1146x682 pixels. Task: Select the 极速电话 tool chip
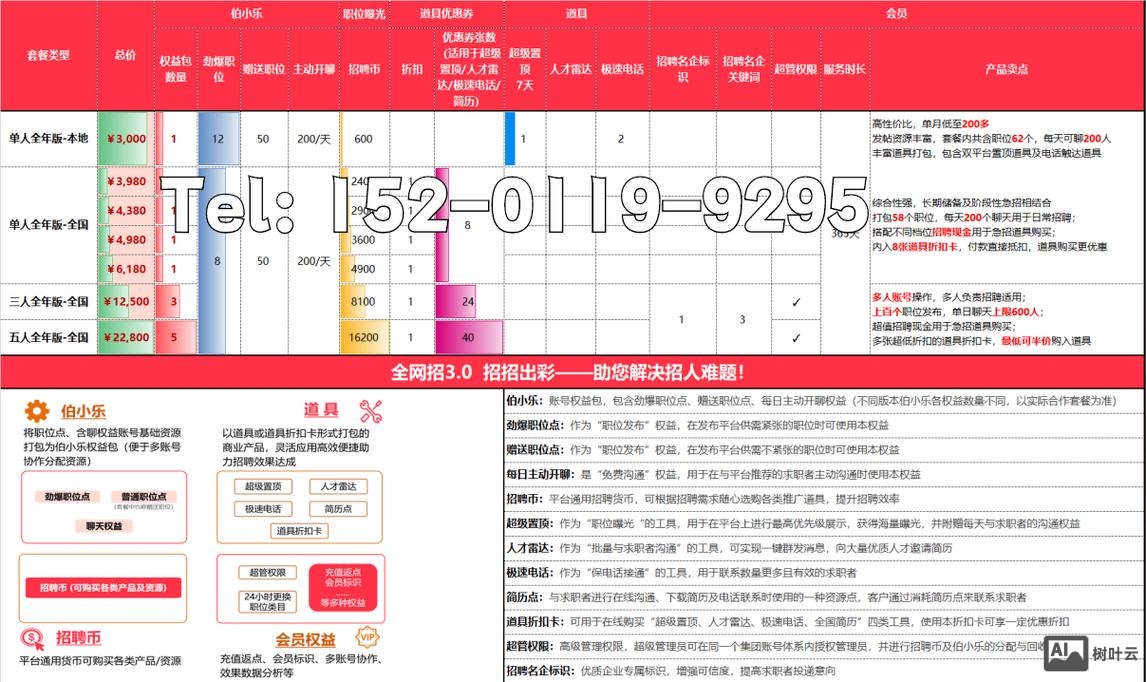click(262, 509)
